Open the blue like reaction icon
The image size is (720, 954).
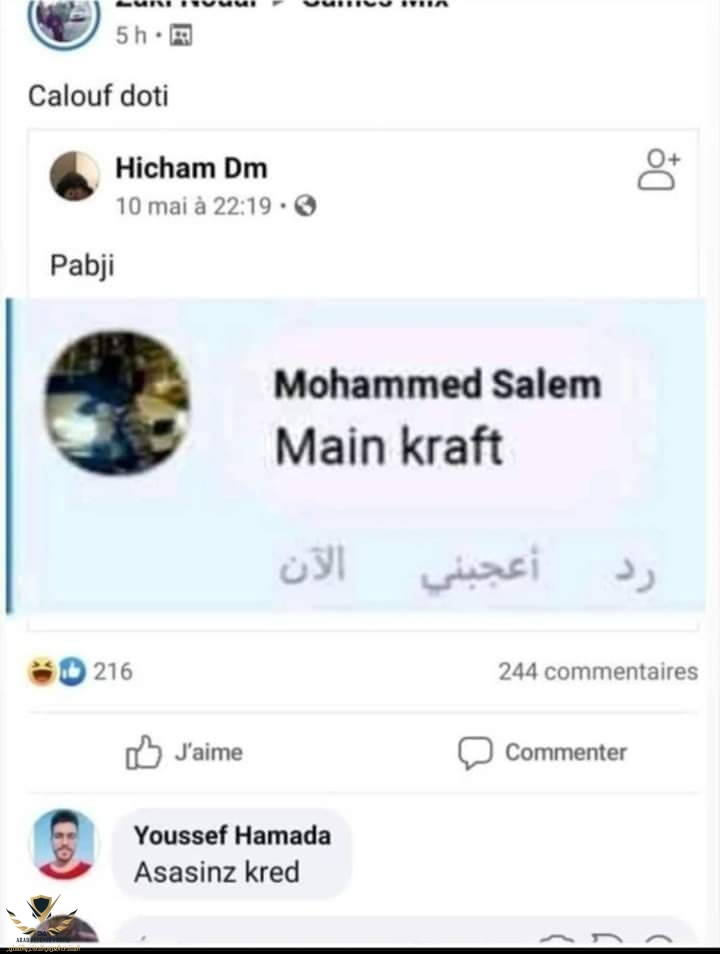point(72,672)
